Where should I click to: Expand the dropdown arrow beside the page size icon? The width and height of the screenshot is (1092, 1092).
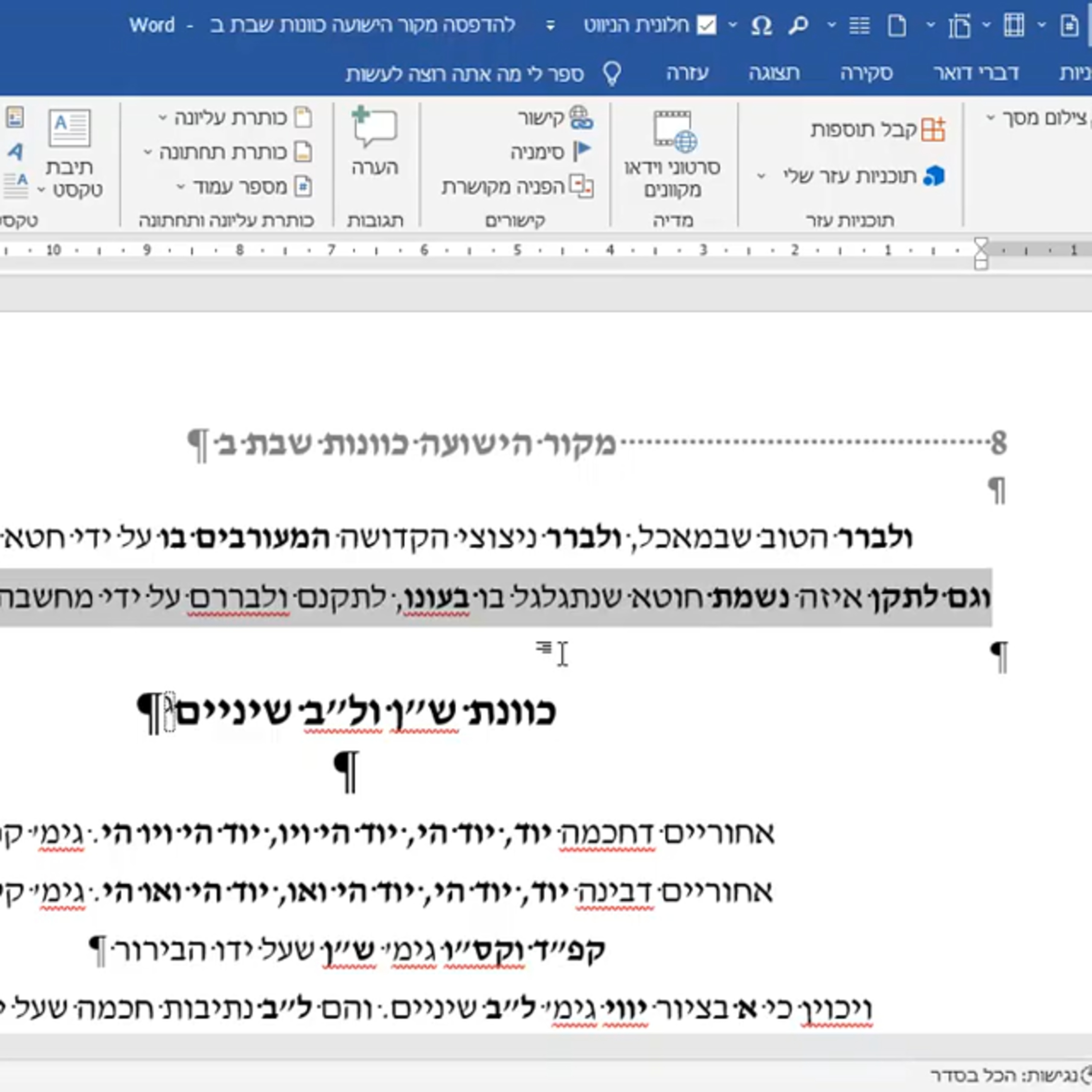click(x=930, y=25)
